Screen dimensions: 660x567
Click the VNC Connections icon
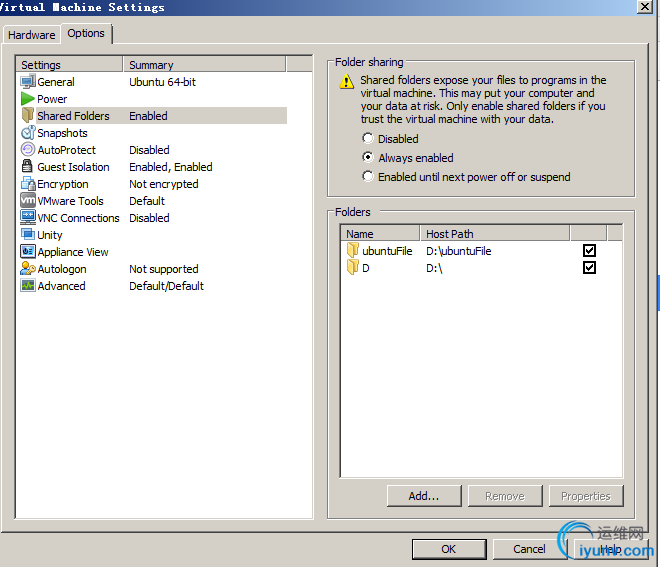click(x=28, y=217)
